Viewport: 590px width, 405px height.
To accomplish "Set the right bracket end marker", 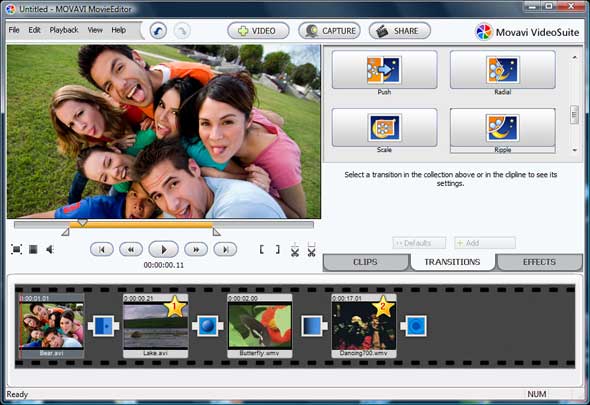I will [x=278, y=249].
